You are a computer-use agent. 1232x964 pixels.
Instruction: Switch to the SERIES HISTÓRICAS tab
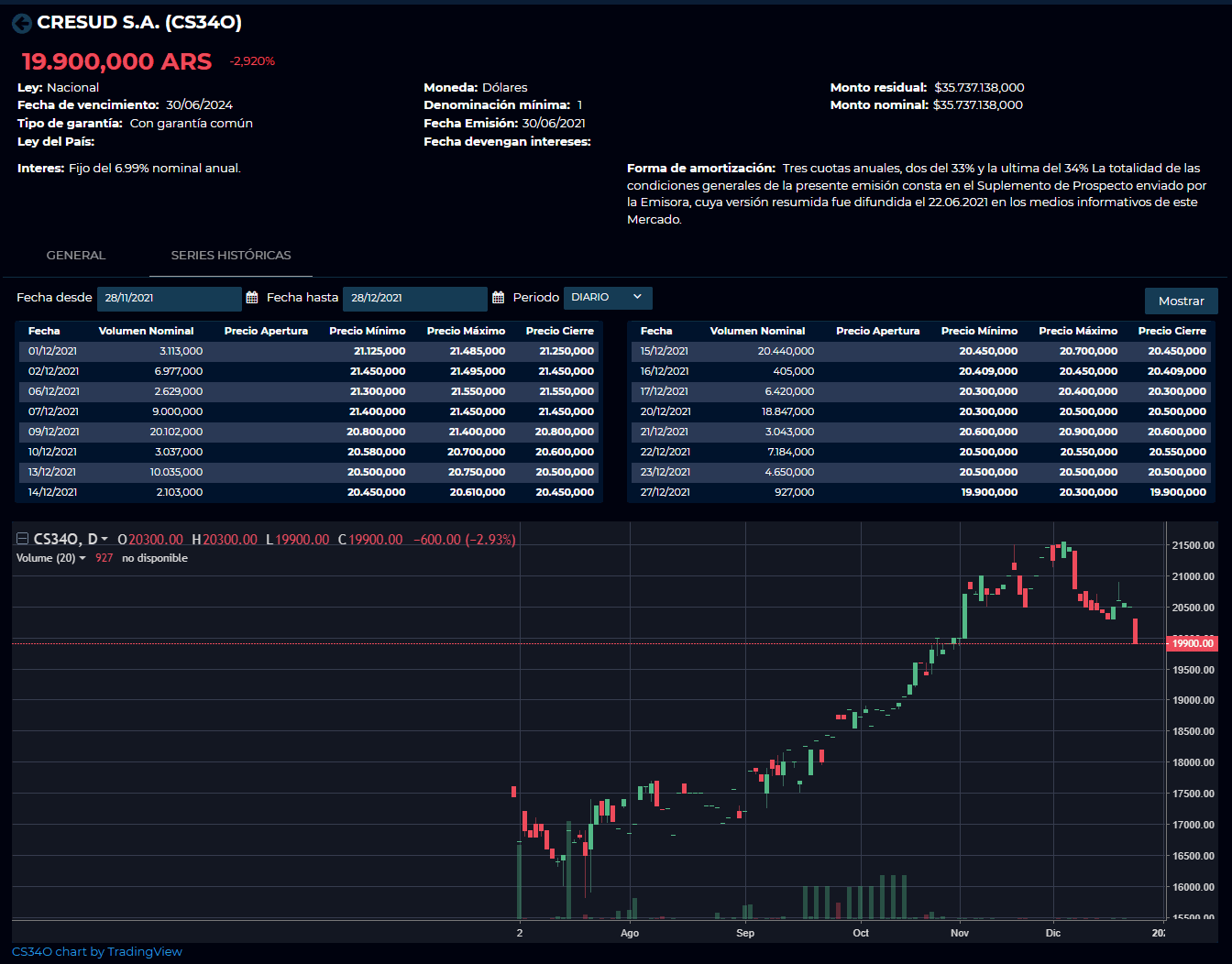[231, 255]
